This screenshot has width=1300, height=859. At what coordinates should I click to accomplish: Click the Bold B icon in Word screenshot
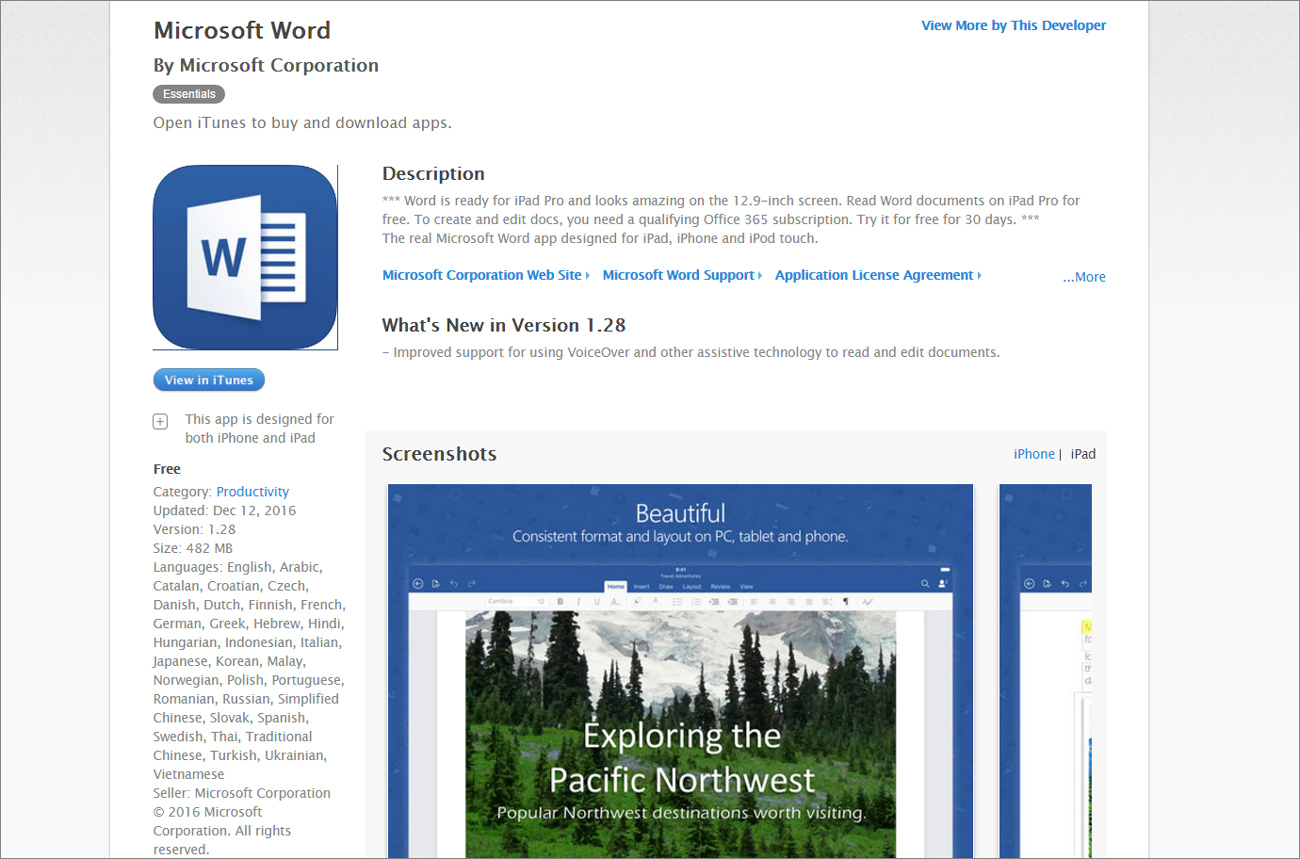(x=560, y=601)
